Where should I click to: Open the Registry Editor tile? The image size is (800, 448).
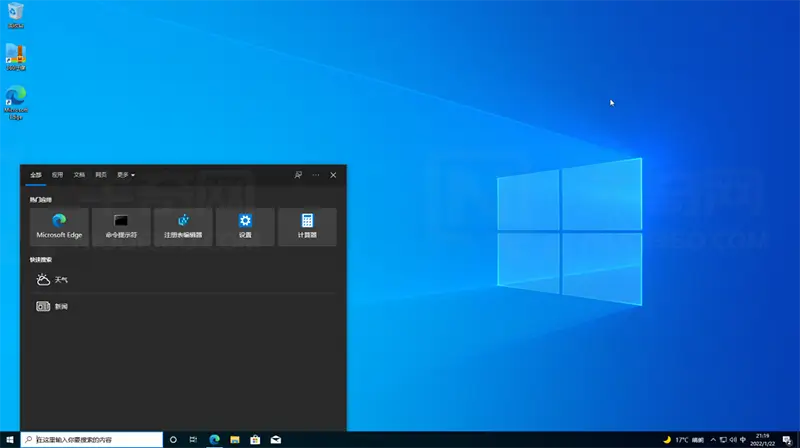click(x=183, y=227)
